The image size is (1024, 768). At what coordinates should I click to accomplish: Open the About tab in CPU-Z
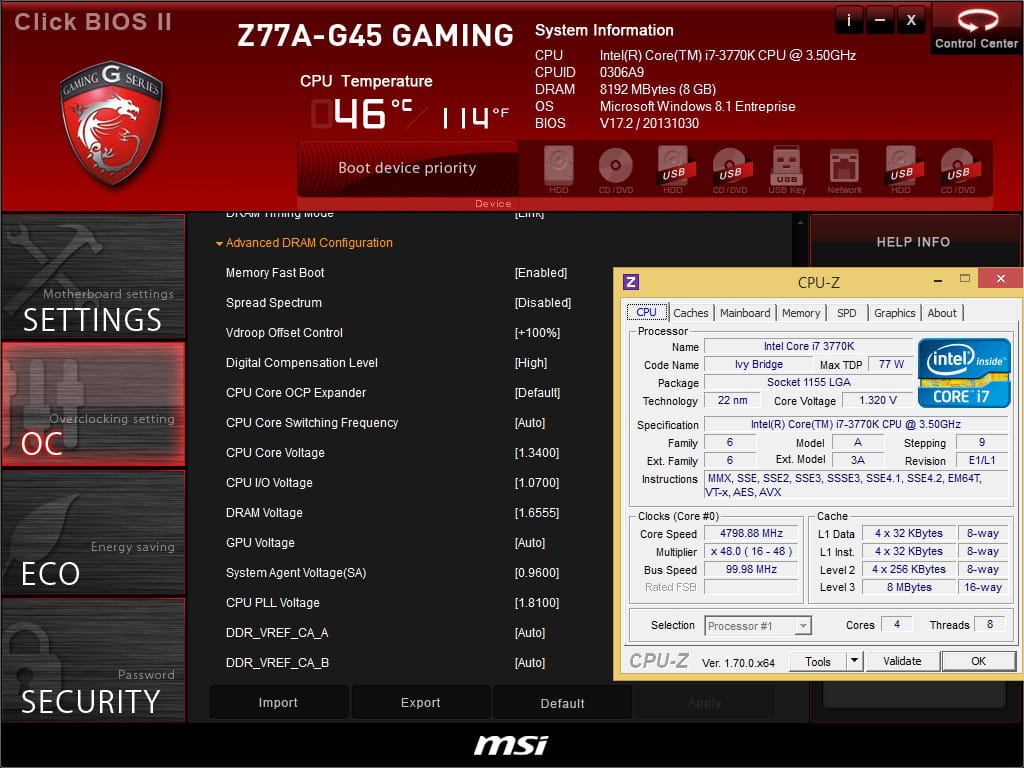point(942,313)
